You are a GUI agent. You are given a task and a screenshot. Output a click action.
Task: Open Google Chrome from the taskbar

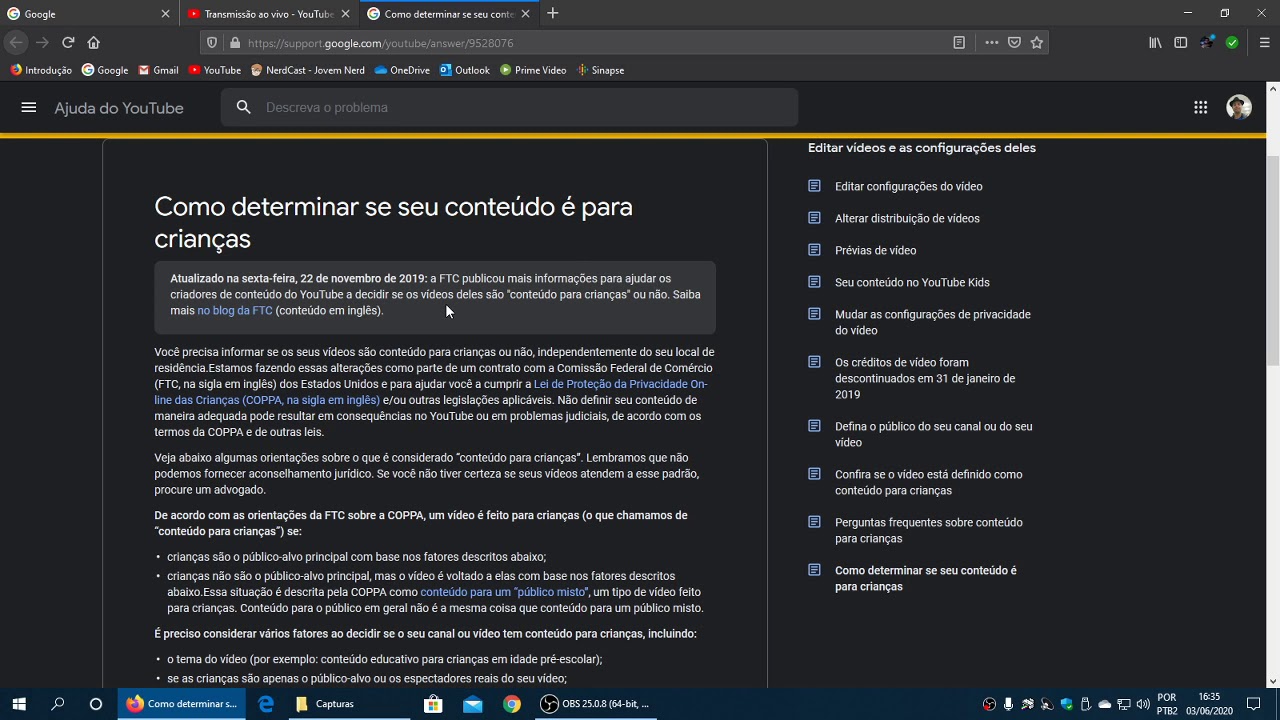tap(511, 704)
